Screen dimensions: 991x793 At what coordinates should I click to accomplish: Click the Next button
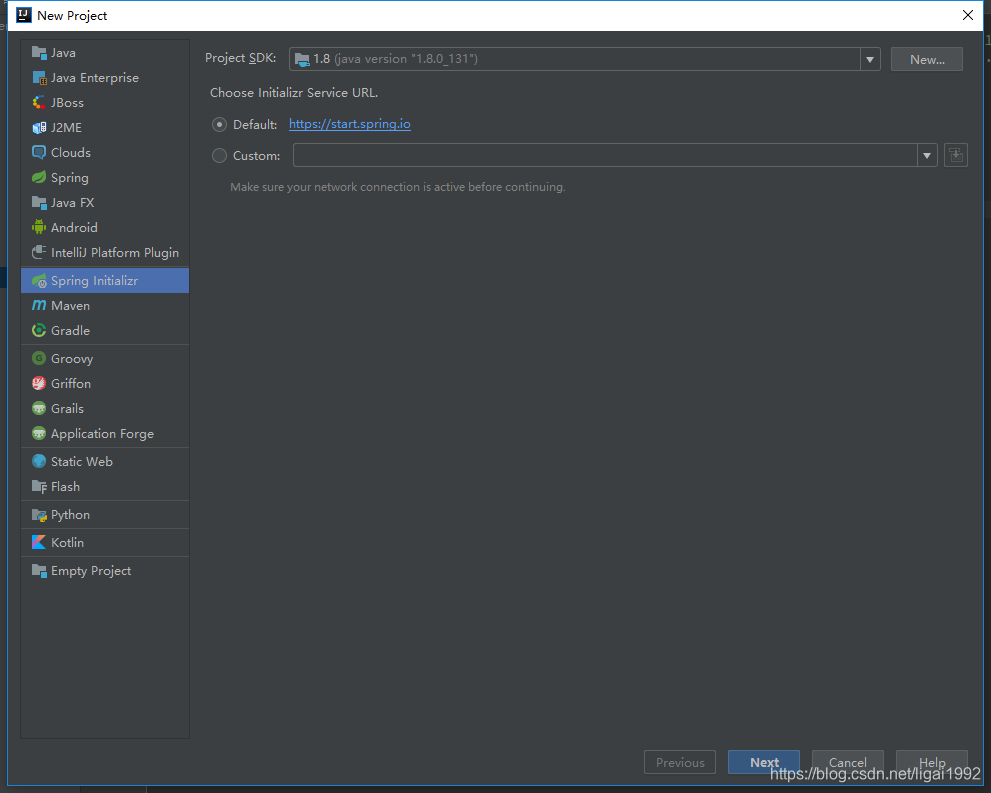point(763,762)
